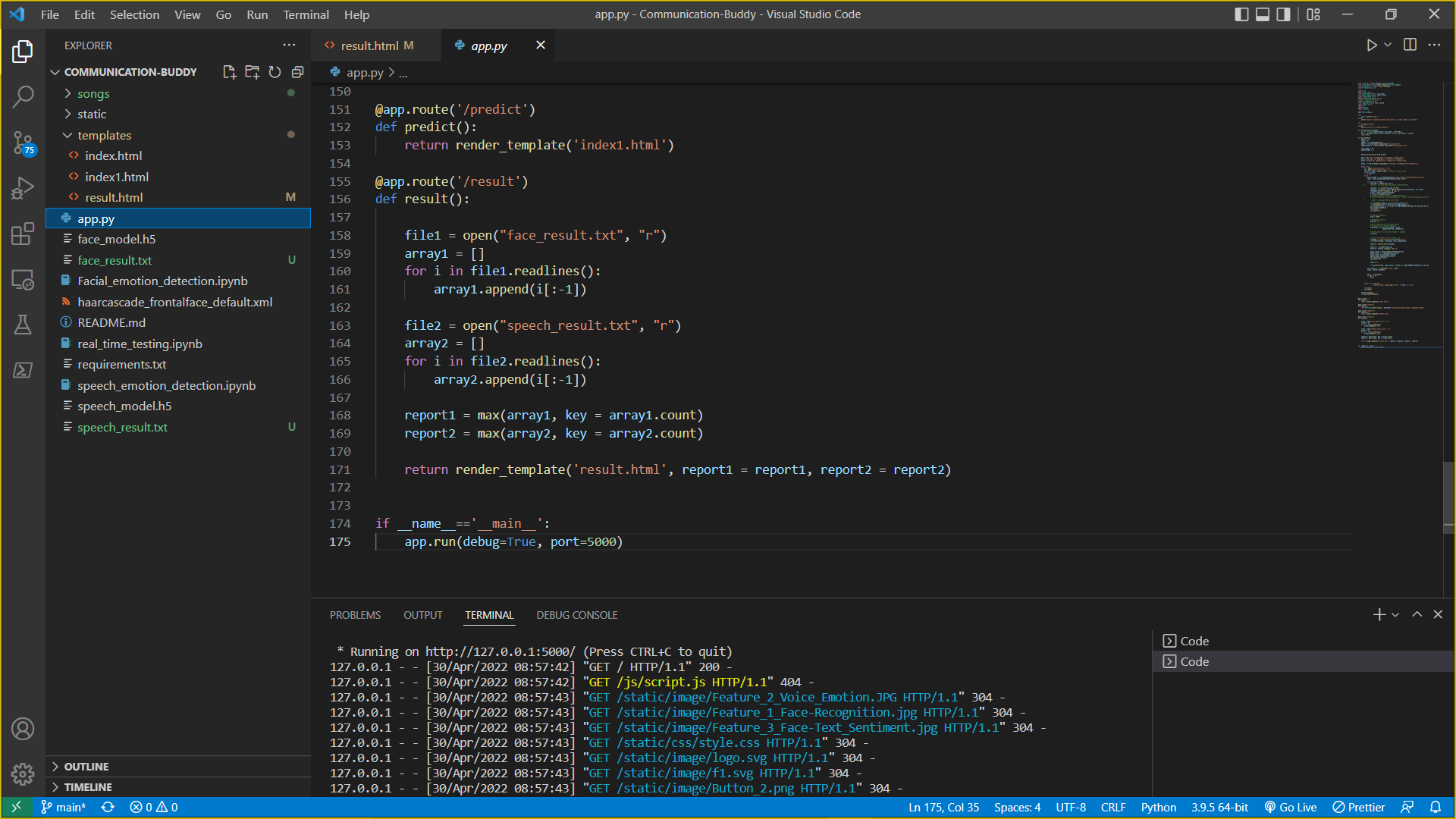1456x819 pixels.
Task: Open the Debug Console tab
Action: pyautogui.click(x=576, y=615)
